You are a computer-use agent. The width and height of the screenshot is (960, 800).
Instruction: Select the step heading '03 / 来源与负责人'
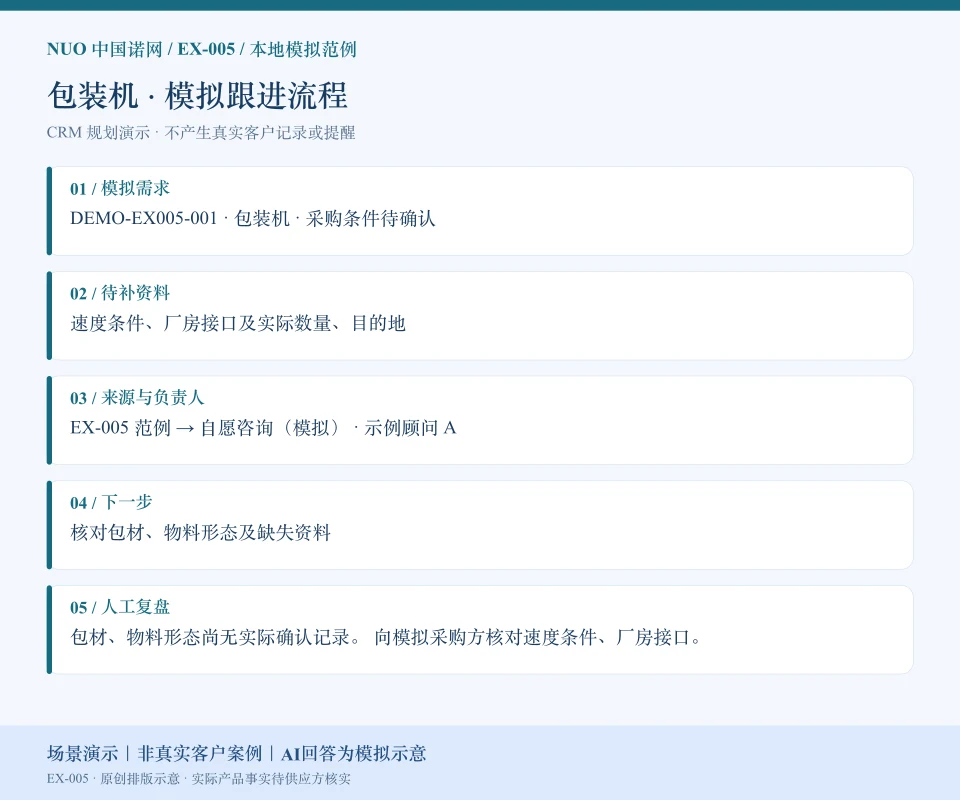(x=137, y=397)
